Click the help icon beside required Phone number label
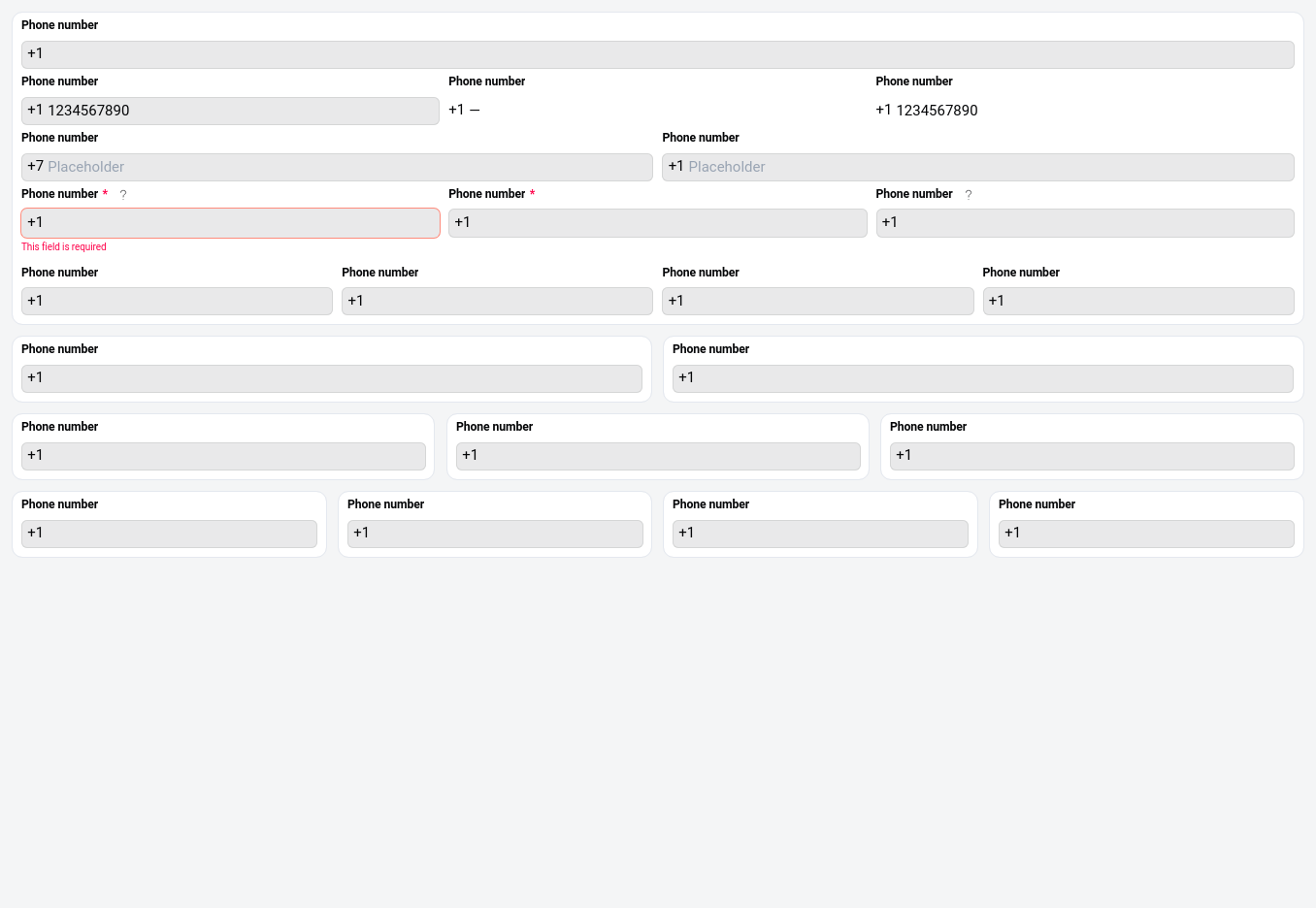Screen dimensions: 1316x908 [x=123, y=195]
